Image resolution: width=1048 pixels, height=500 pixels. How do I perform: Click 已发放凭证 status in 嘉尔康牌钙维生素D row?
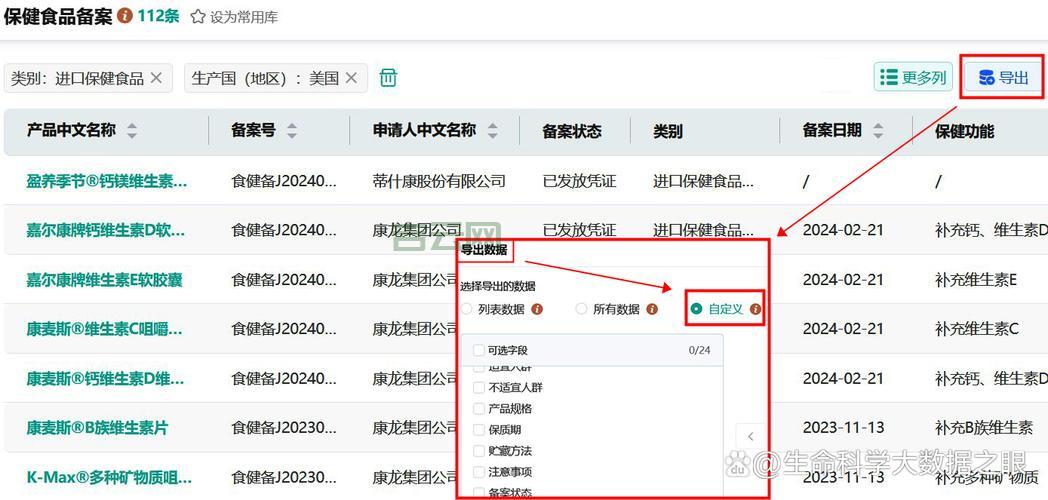(579, 230)
